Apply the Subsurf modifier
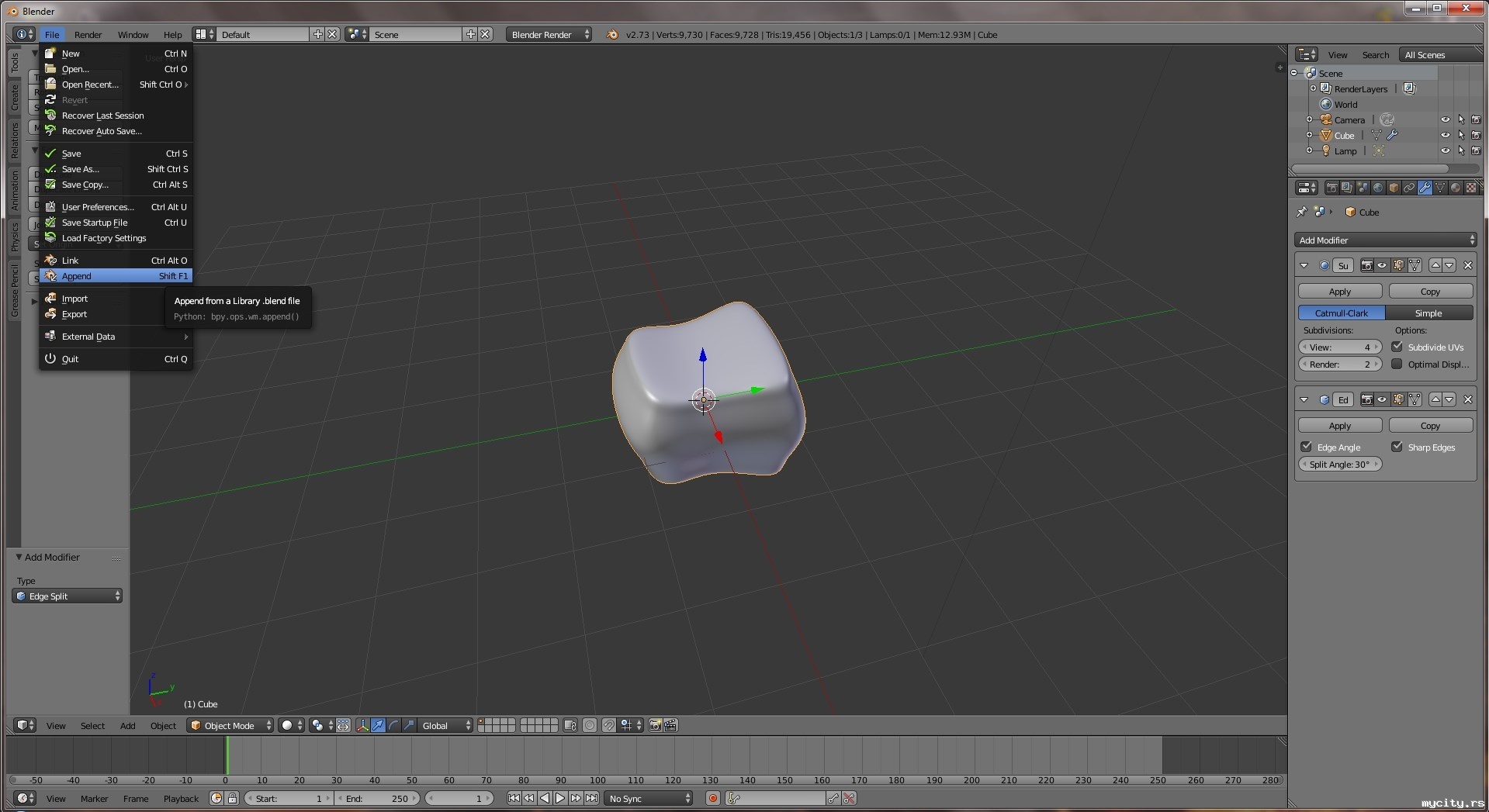 1340,292
